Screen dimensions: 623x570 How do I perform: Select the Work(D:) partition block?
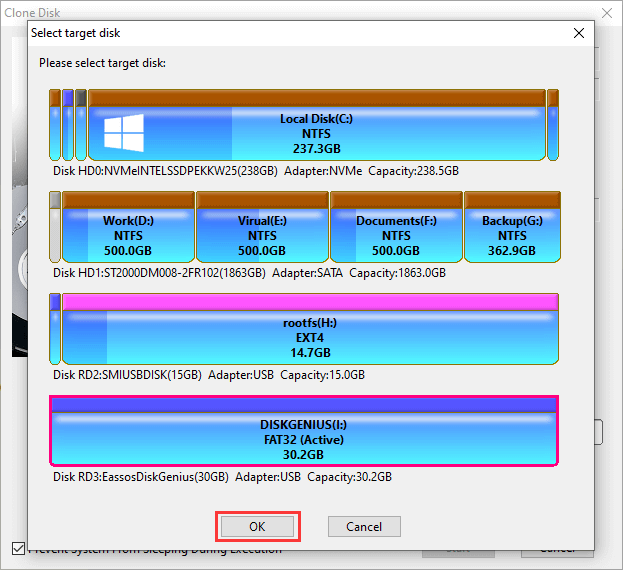click(x=127, y=235)
